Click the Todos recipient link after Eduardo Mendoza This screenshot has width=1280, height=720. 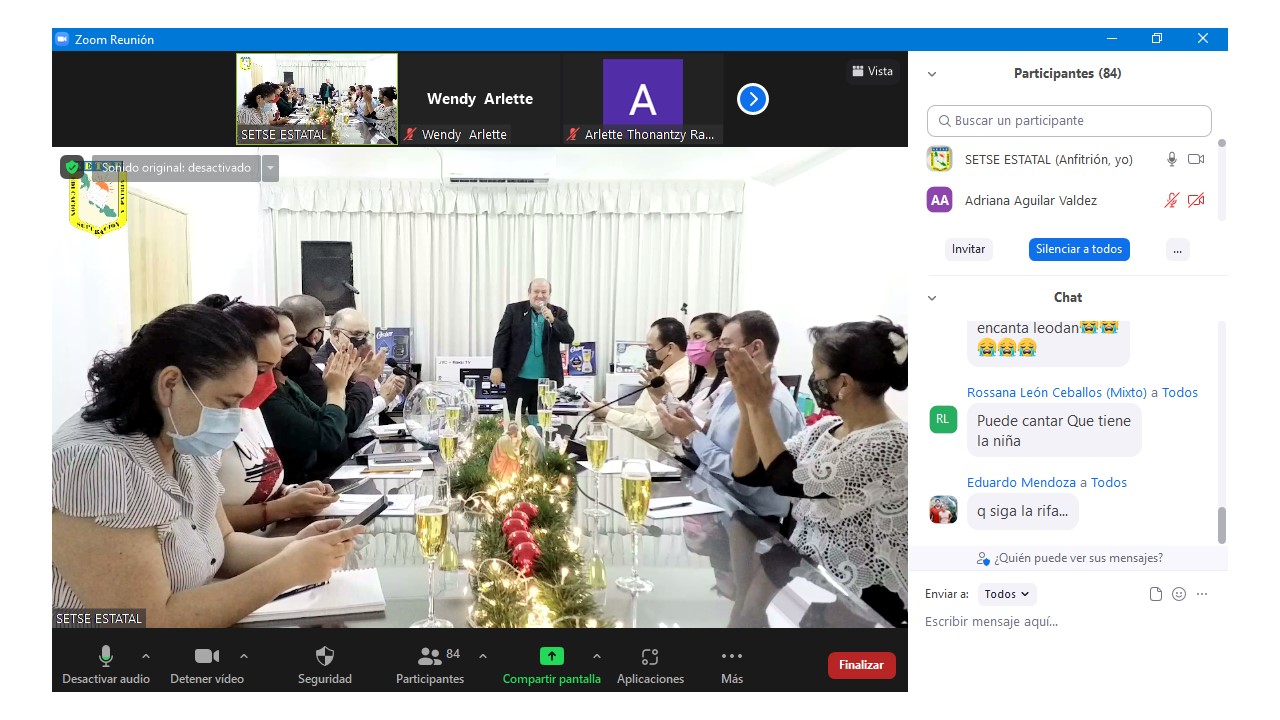[x=1109, y=482]
